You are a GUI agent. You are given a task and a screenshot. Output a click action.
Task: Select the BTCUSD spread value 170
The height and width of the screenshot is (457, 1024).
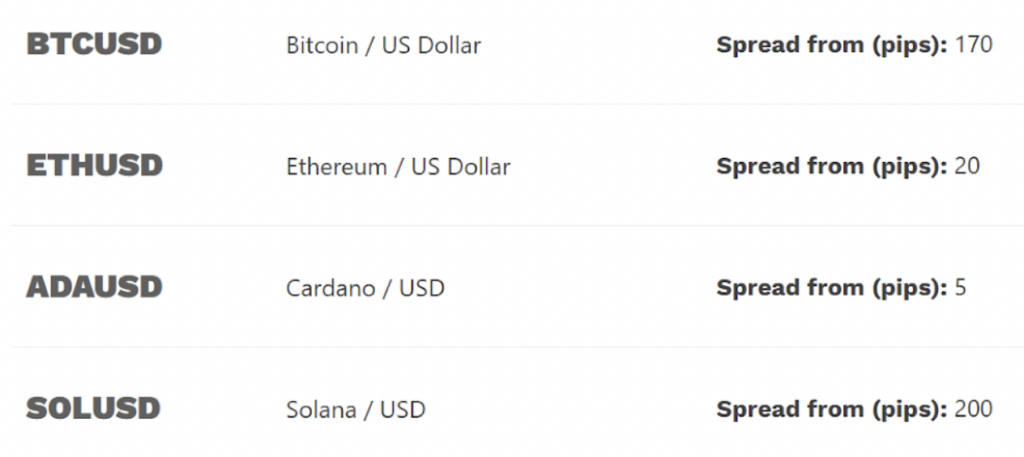tap(974, 45)
